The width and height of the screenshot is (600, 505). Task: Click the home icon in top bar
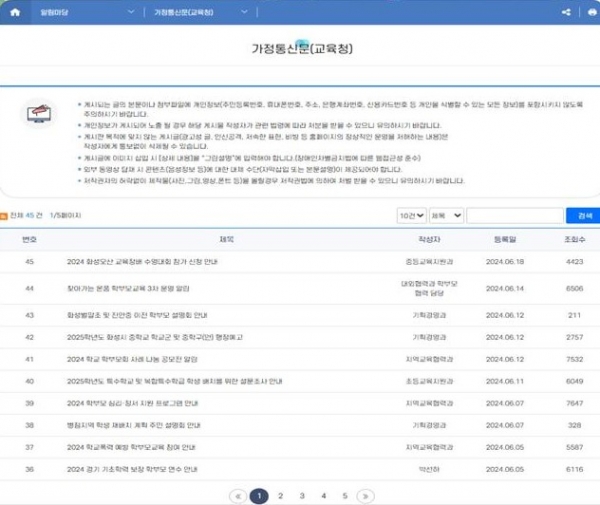point(16,12)
